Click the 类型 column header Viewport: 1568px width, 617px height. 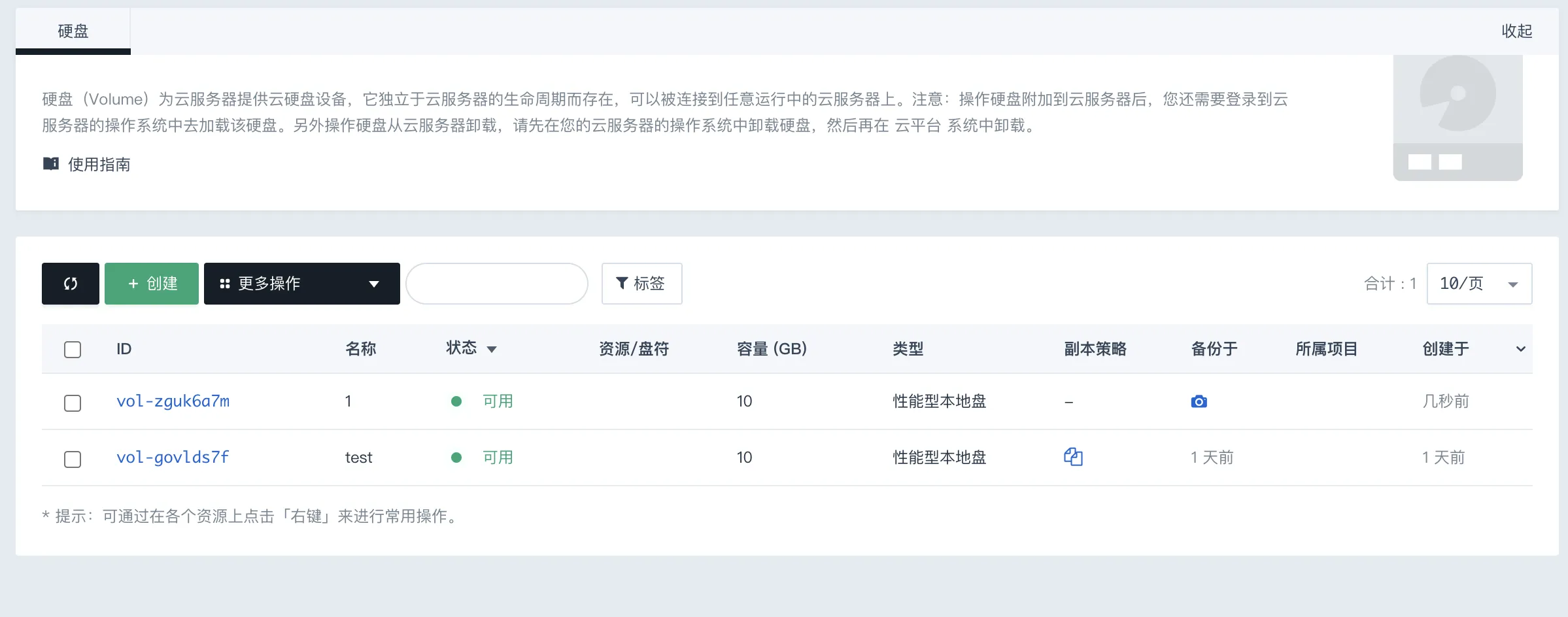point(908,349)
